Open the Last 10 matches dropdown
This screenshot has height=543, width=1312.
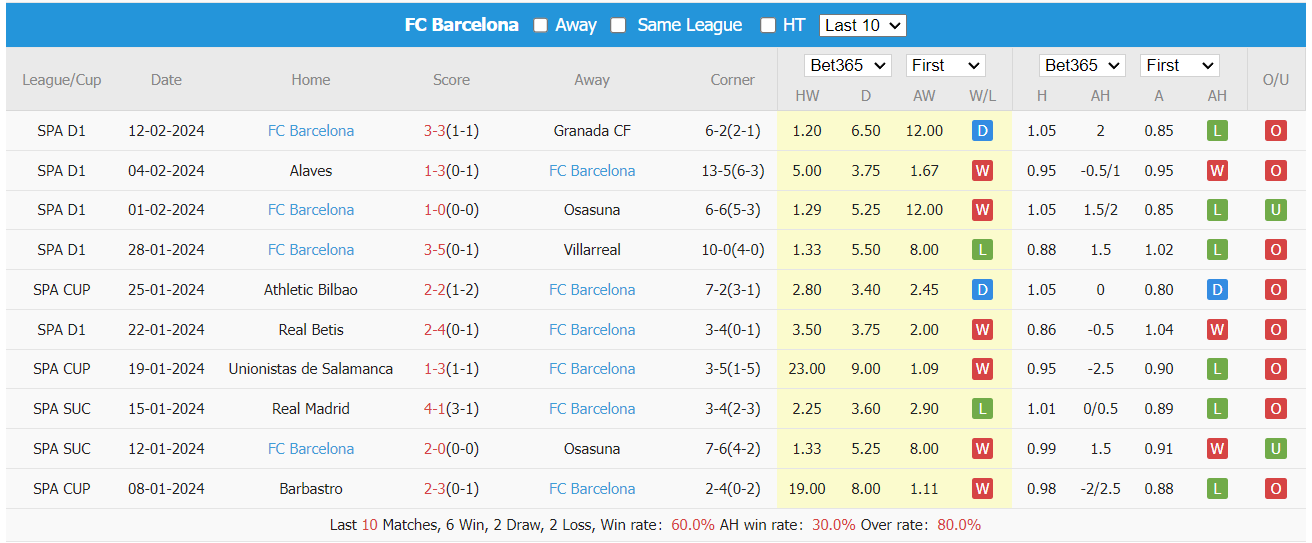coord(862,25)
